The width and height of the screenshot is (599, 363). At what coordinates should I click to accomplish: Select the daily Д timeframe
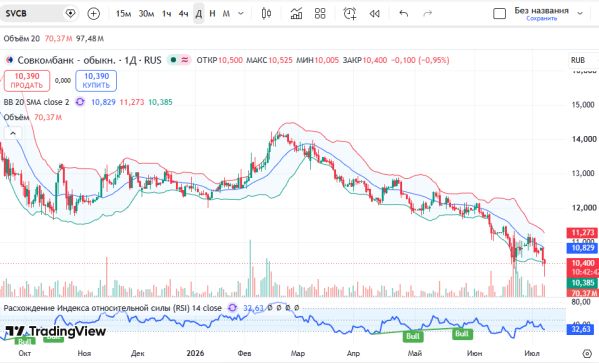(199, 14)
